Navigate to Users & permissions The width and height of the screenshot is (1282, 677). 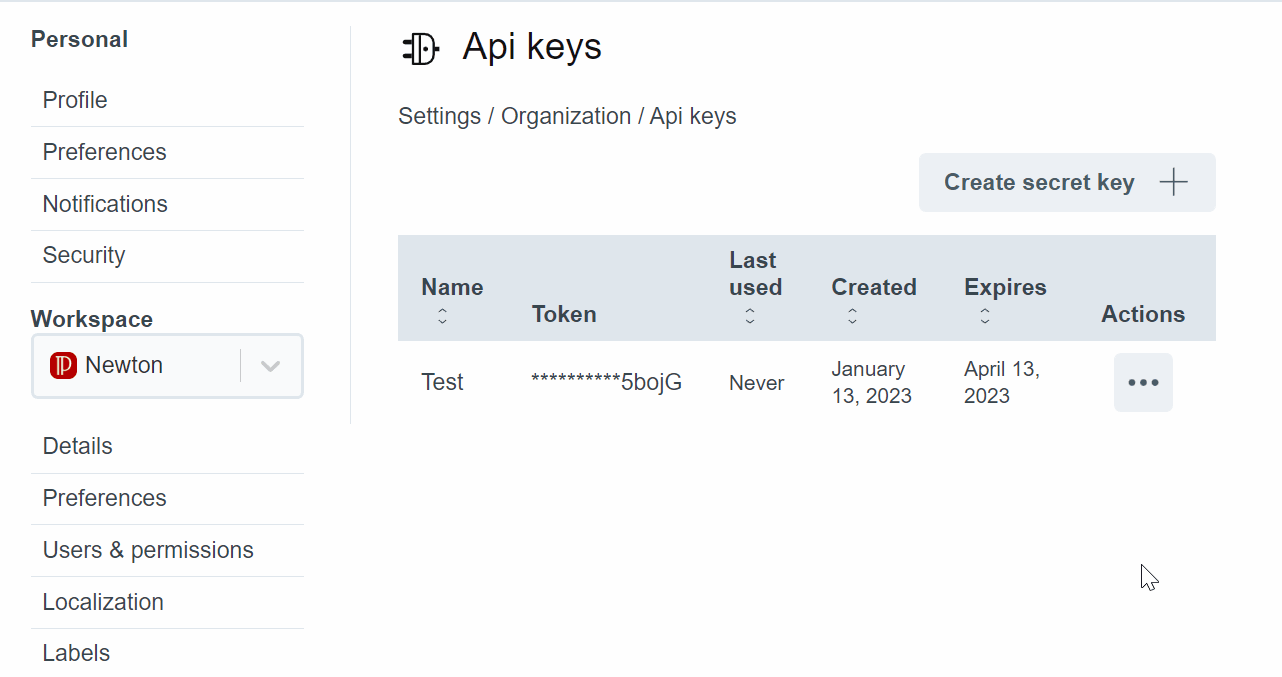pyautogui.click(x=148, y=550)
